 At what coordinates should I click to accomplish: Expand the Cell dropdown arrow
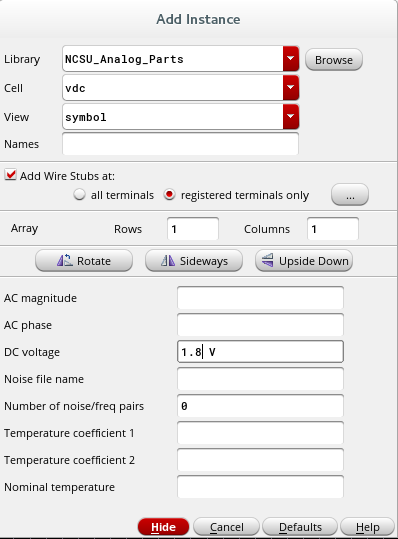click(291, 88)
